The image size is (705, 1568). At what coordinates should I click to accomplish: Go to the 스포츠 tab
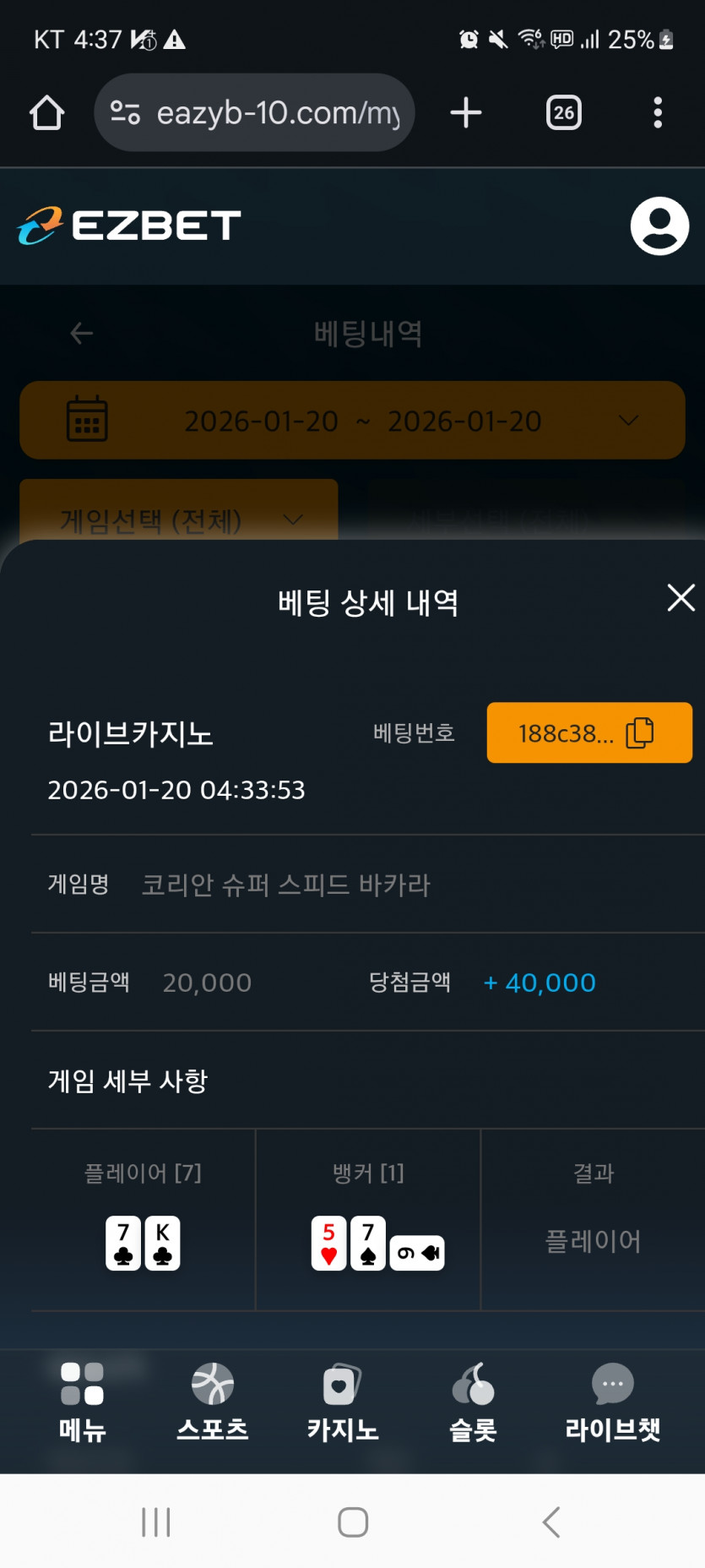pos(212,1401)
